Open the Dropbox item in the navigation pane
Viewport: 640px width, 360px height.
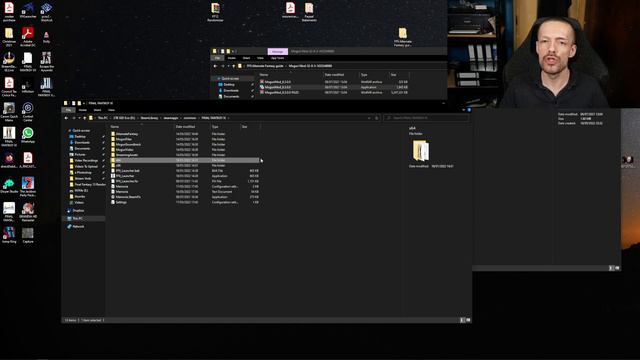pos(78,211)
